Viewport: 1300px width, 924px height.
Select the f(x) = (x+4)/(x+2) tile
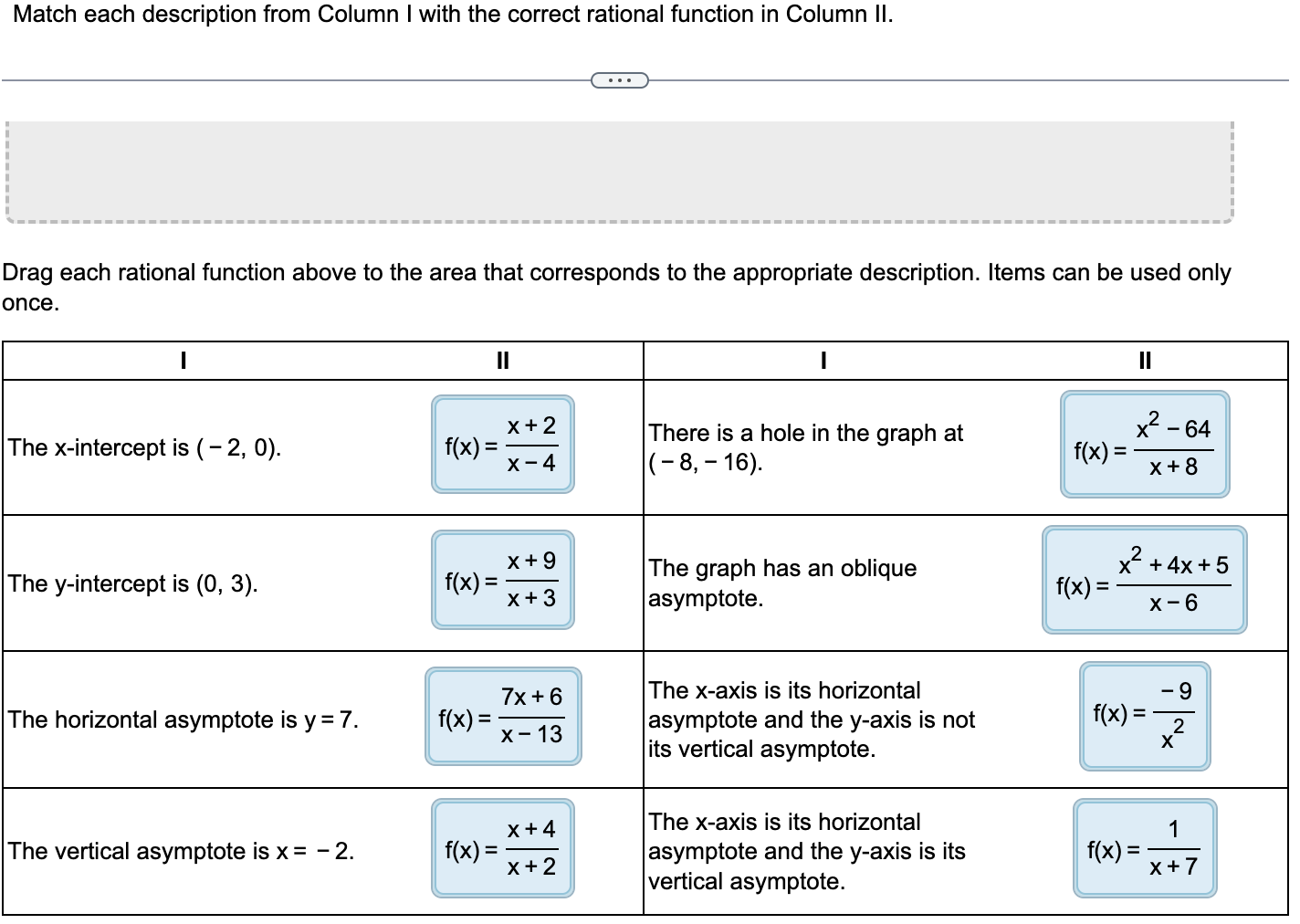coord(502,849)
